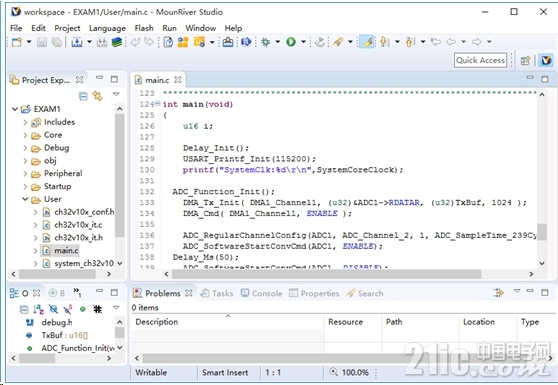This screenshot has width=558, height=385.
Task: Click the Undo arrow in toolbar
Action: [x=135, y=42]
